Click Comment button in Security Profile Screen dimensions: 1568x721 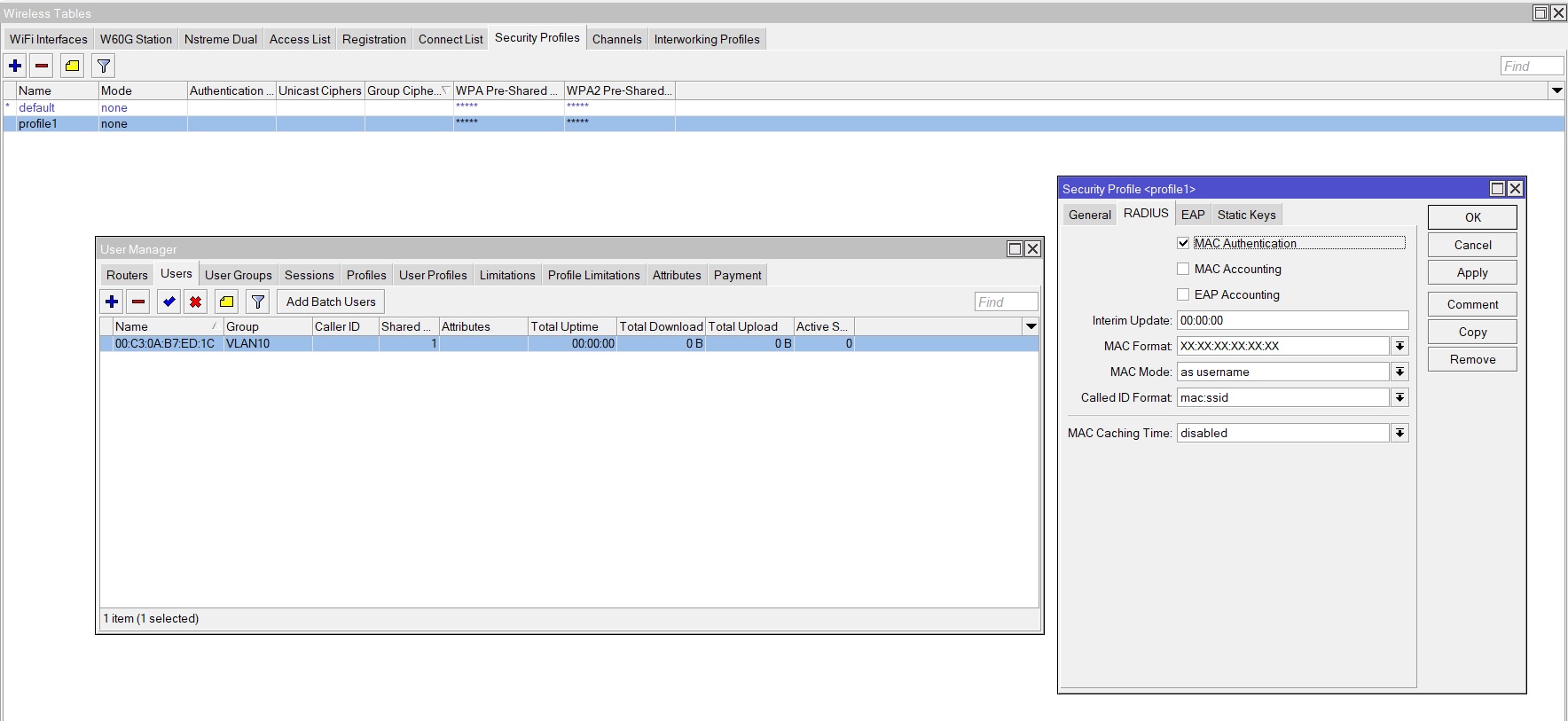(1472, 304)
